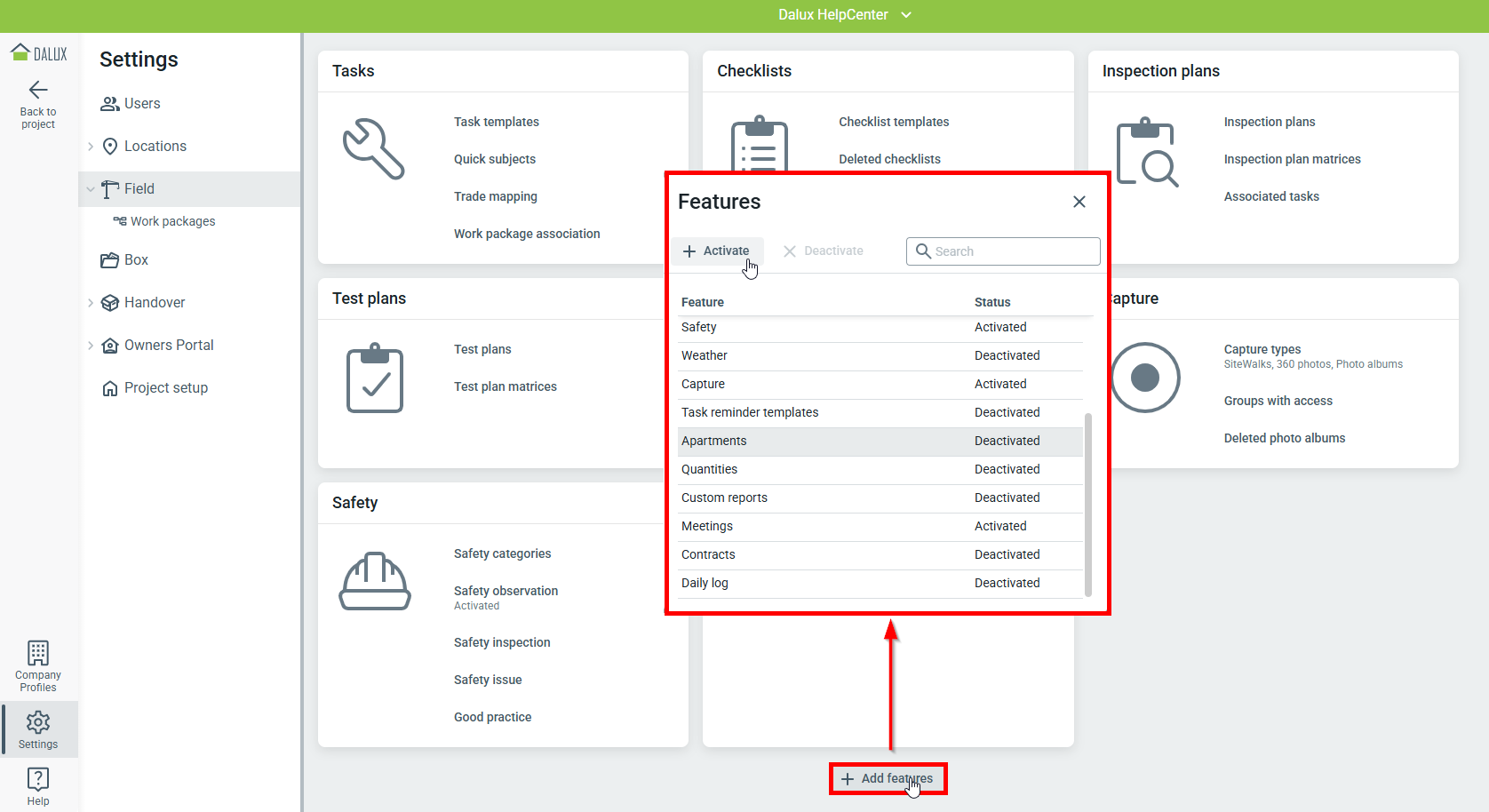Image resolution: width=1489 pixels, height=812 pixels.
Task: Click the Tasks wrench icon
Action: pos(374,149)
